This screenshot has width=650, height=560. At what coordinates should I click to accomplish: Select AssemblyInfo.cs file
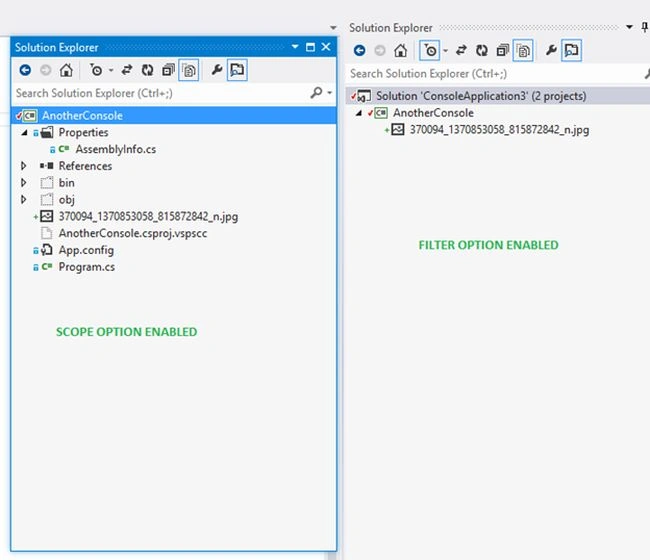pos(116,149)
